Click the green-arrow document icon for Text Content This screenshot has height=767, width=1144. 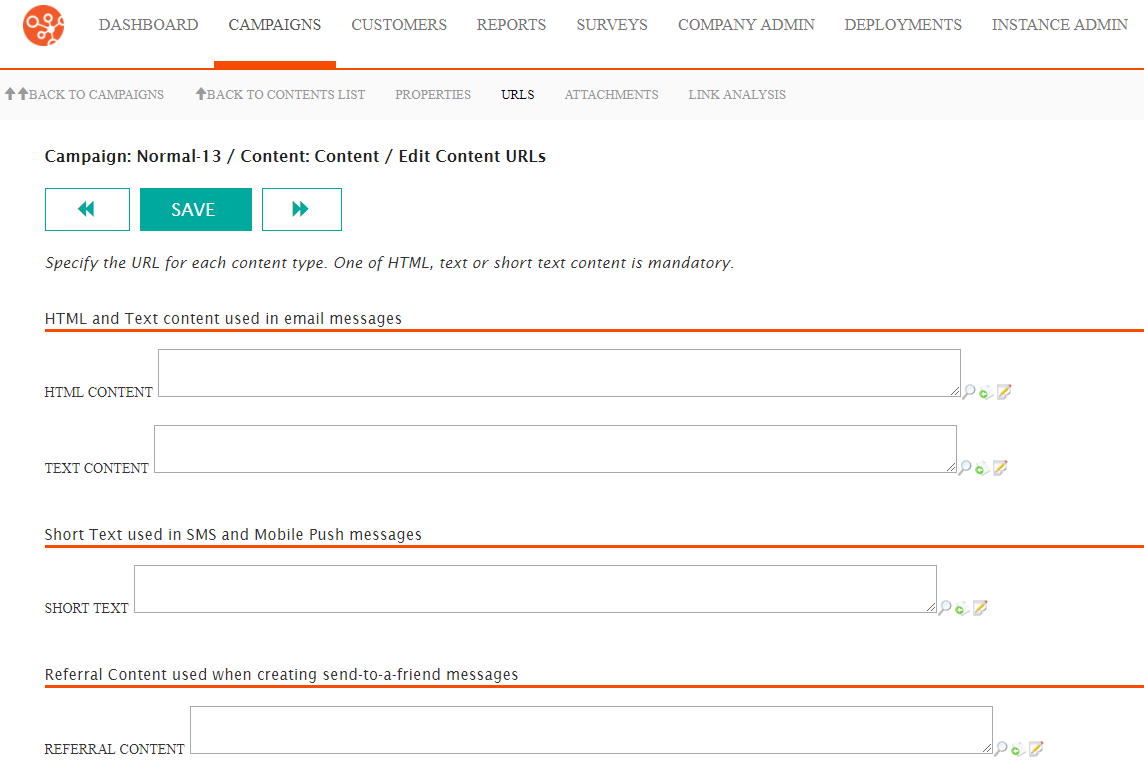coord(982,469)
